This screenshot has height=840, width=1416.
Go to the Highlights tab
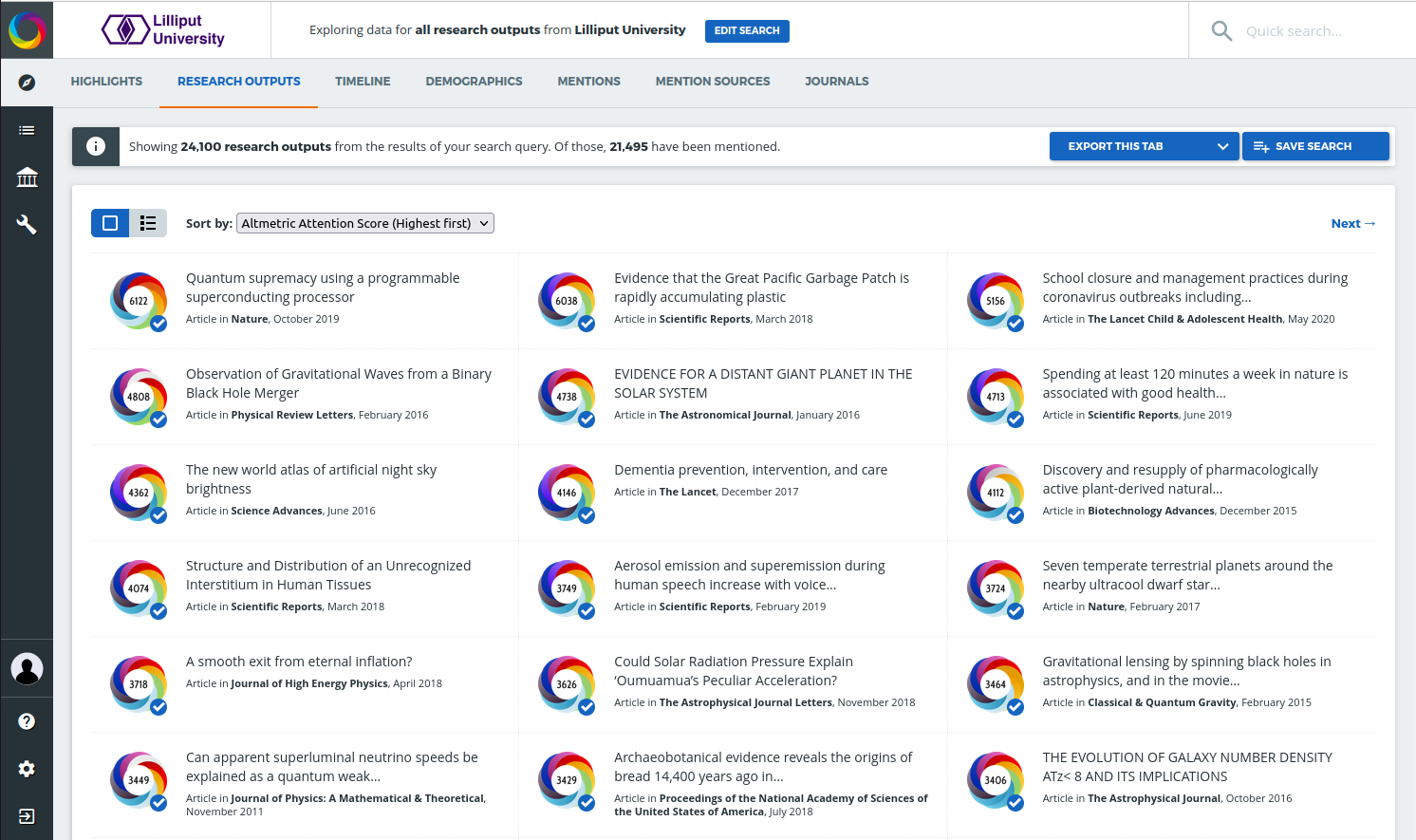coord(106,82)
